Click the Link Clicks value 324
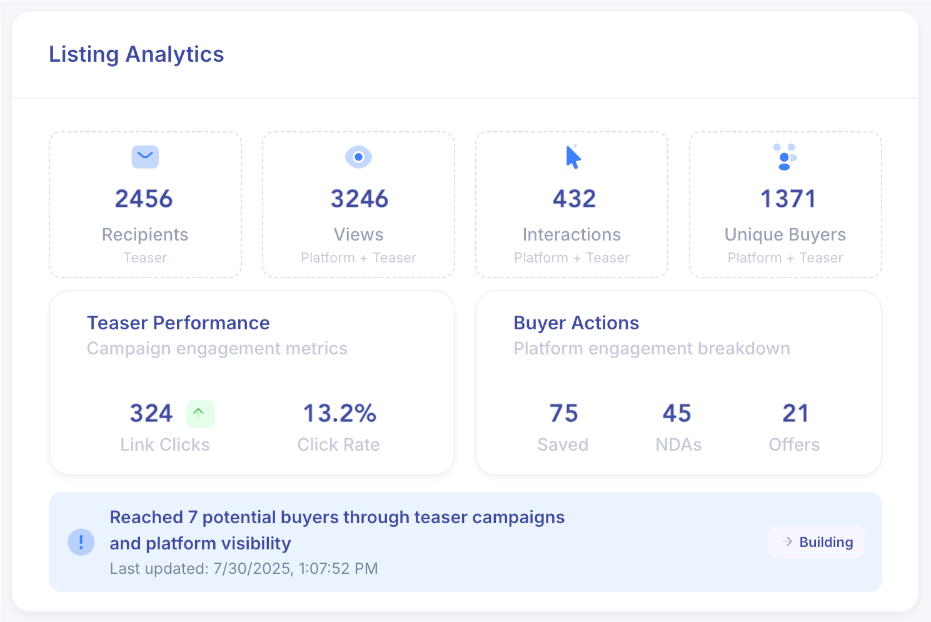This screenshot has width=931, height=622. coord(150,412)
